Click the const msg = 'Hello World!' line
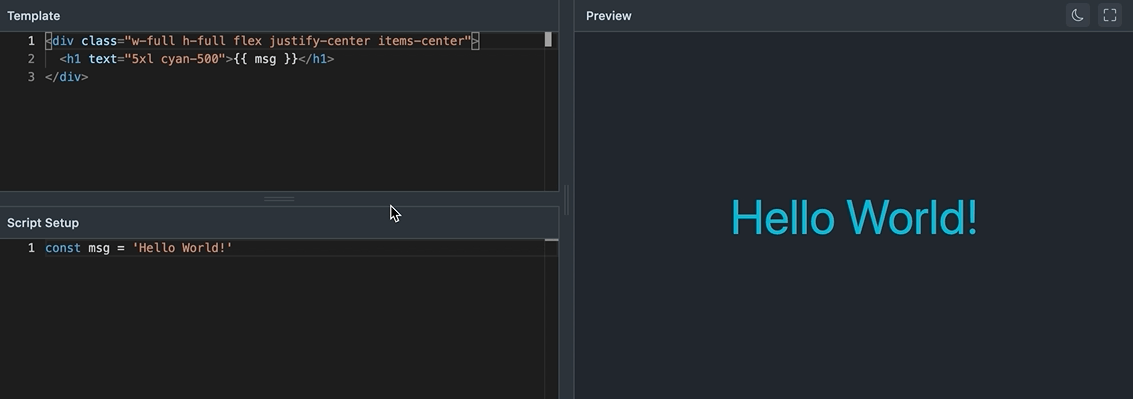This screenshot has height=399, width=1133. pos(139,248)
